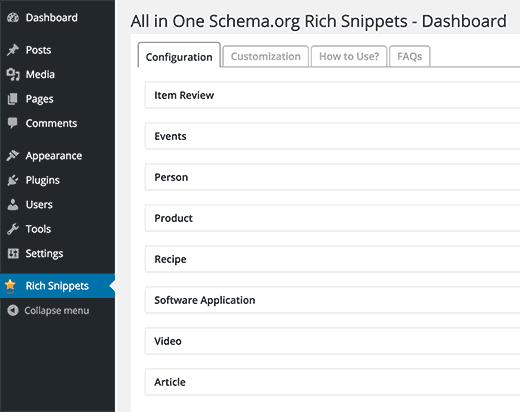Viewport: 520px width, 412px height.
Task: Open the FAQs tab
Action: click(410, 56)
